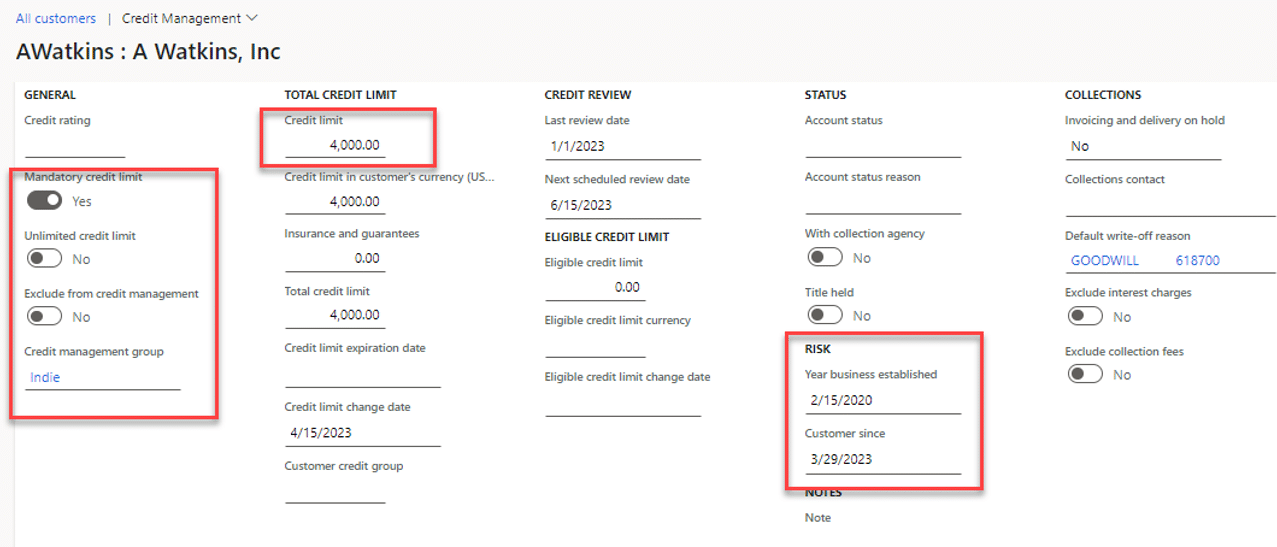The width and height of the screenshot is (1277, 547).
Task: Open the Indie credit management group link
Action: (x=45, y=377)
